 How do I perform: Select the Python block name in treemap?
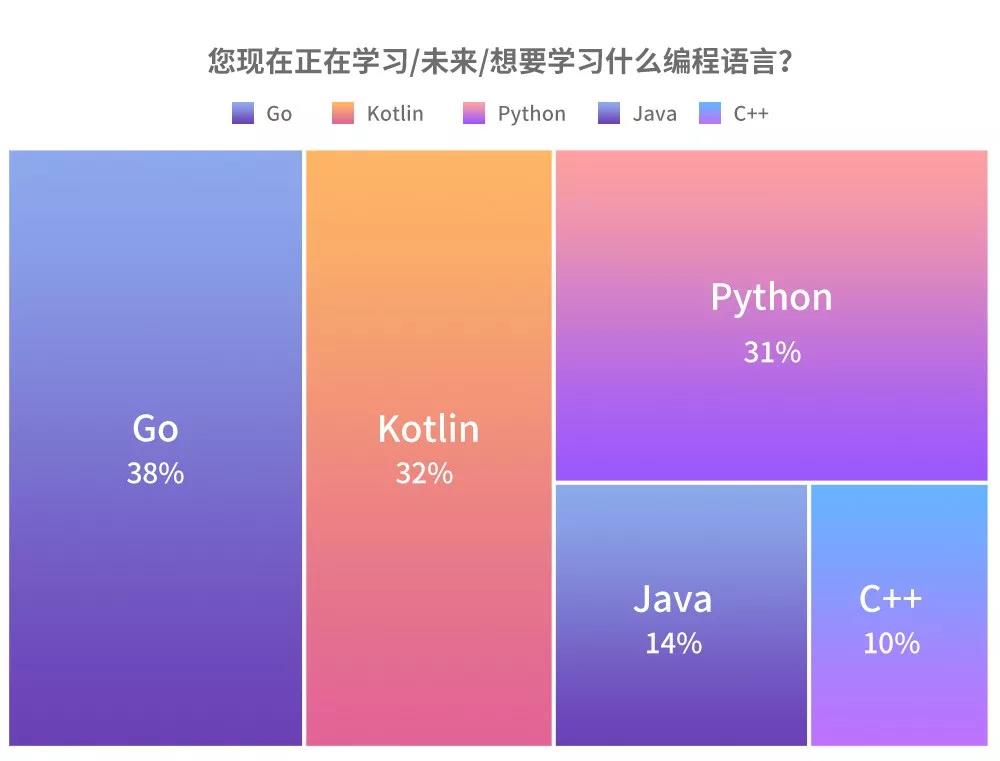click(x=771, y=297)
